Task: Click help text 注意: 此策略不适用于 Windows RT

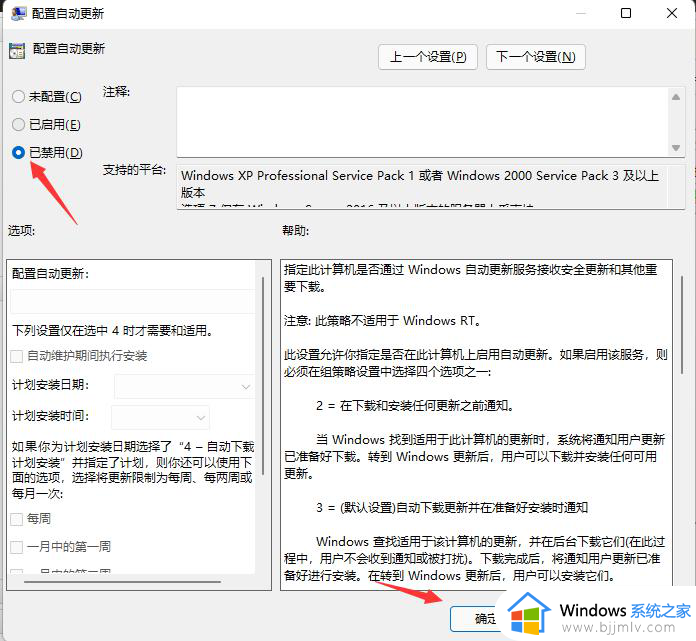Action: [383, 320]
